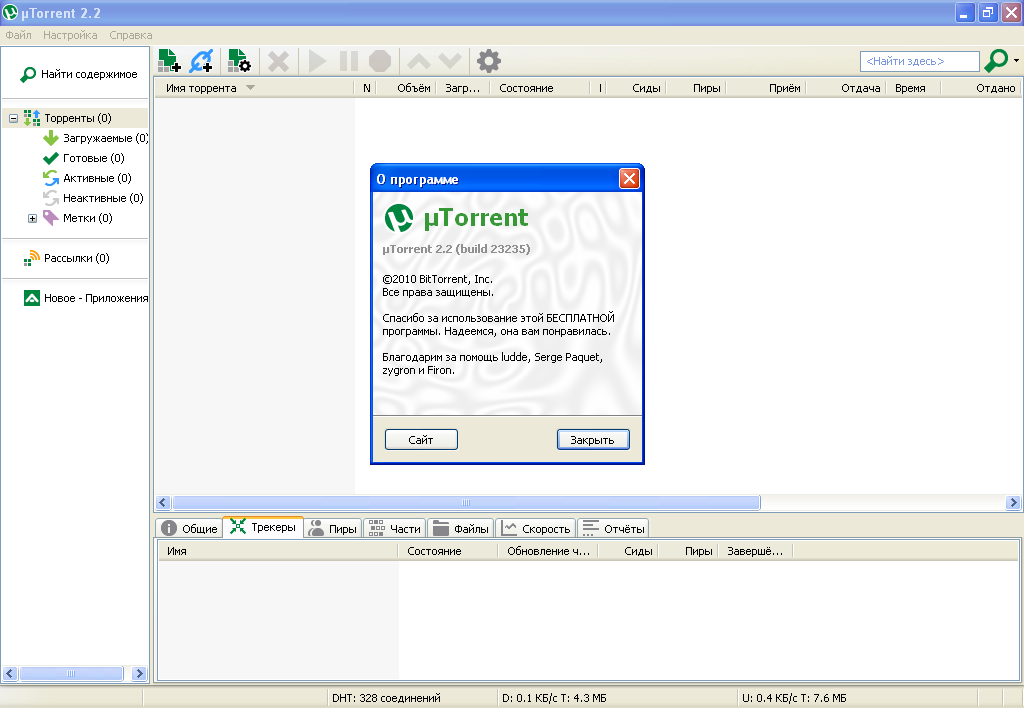Click sidebar scroll left arrow
This screenshot has width=1030, height=708.
(x=10, y=673)
